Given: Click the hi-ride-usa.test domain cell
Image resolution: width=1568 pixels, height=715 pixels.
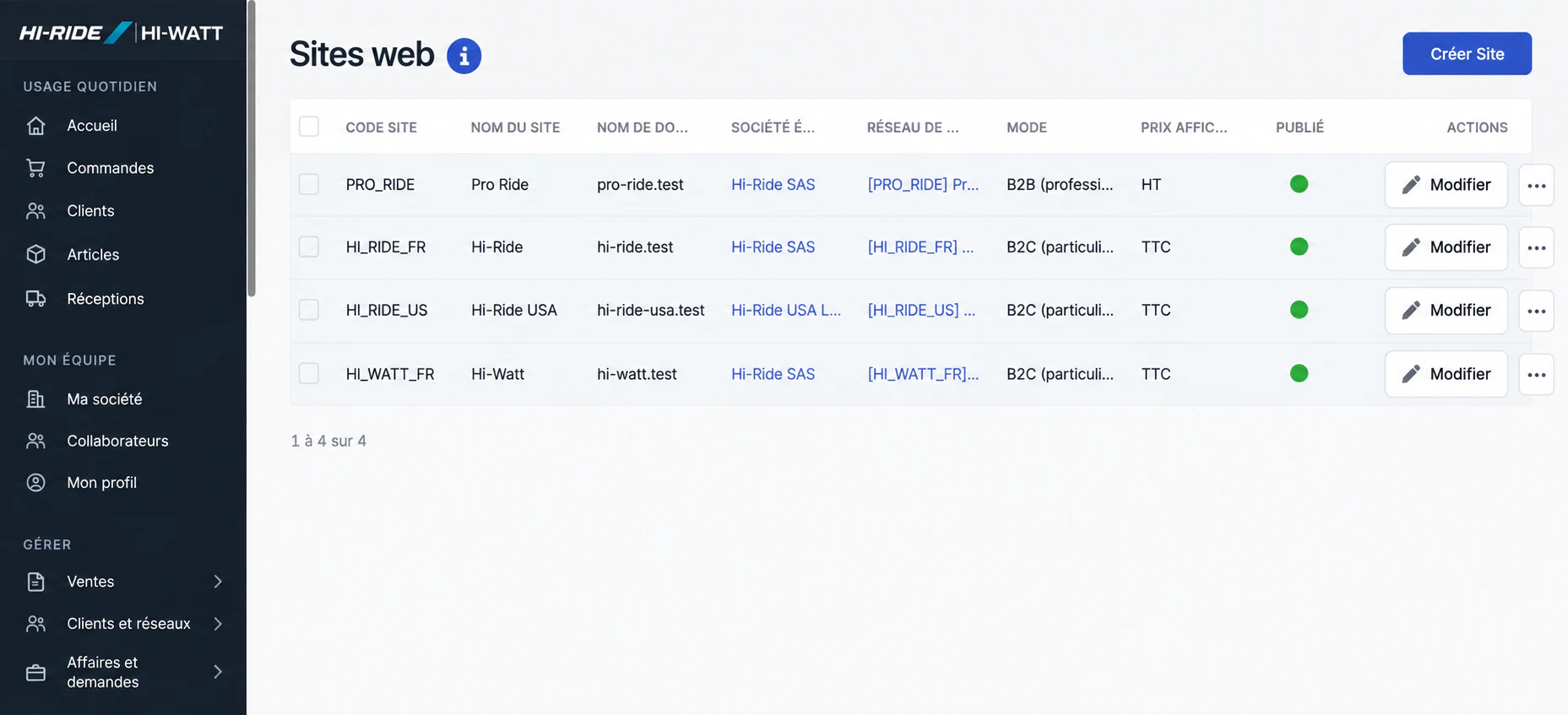Looking at the screenshot, I should pos(650,310).
